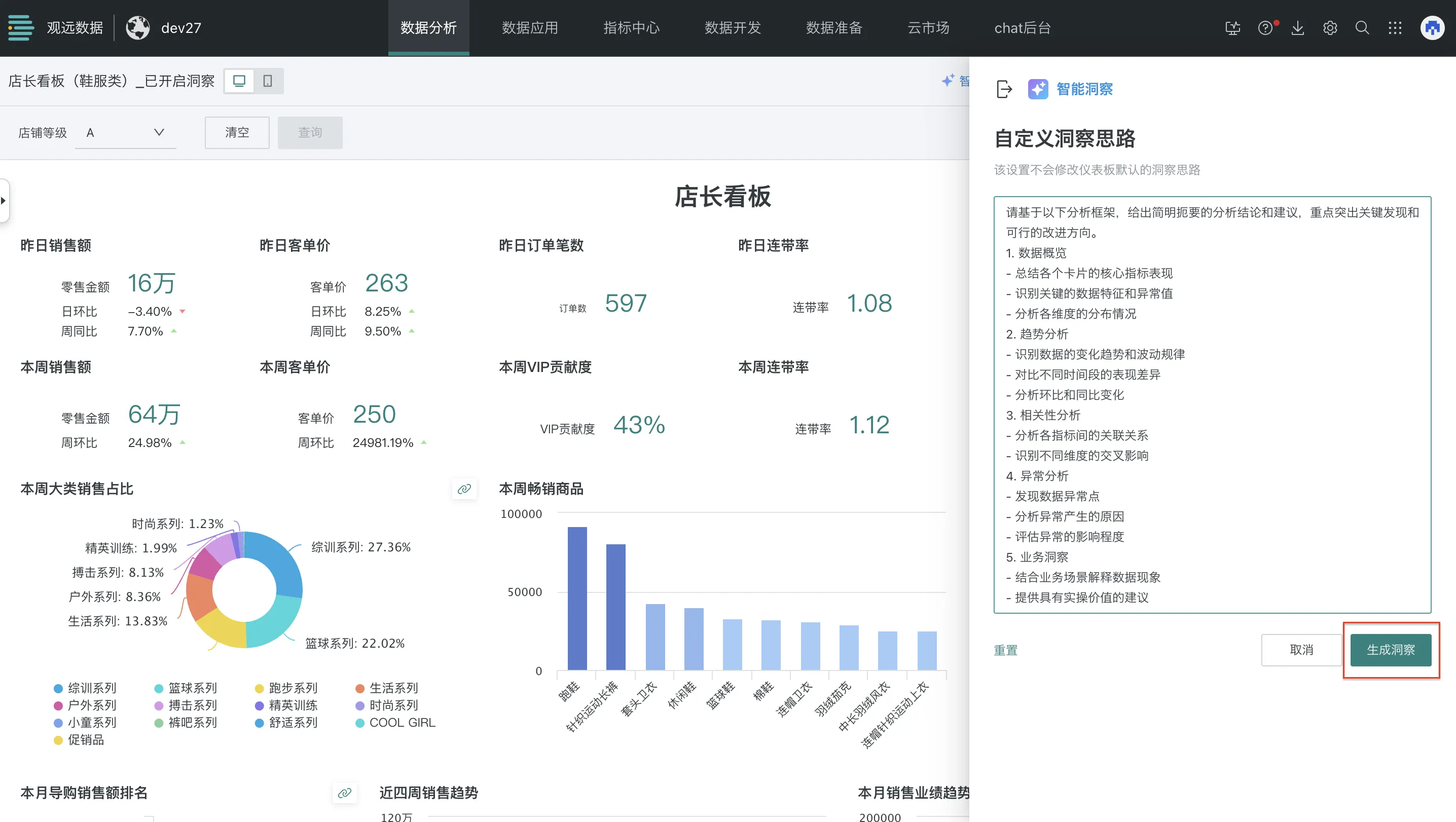Click 近四周销售趋势 card title
1456x822 pixels.
pos(428,793)
